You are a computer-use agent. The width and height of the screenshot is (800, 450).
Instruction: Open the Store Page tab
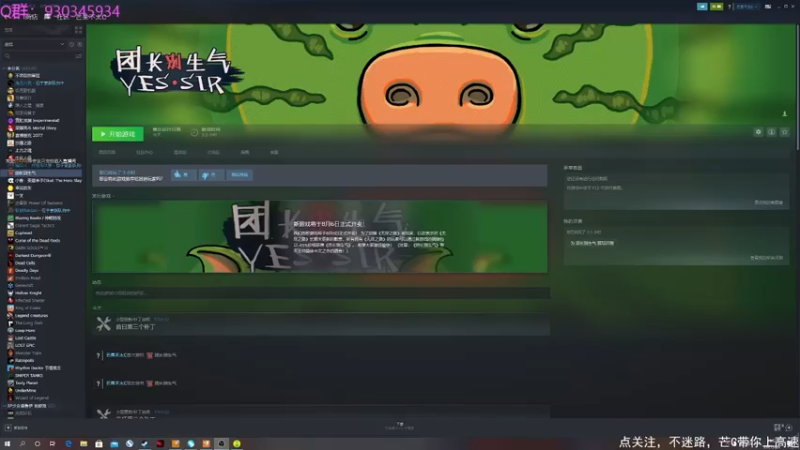pos(107,152)
